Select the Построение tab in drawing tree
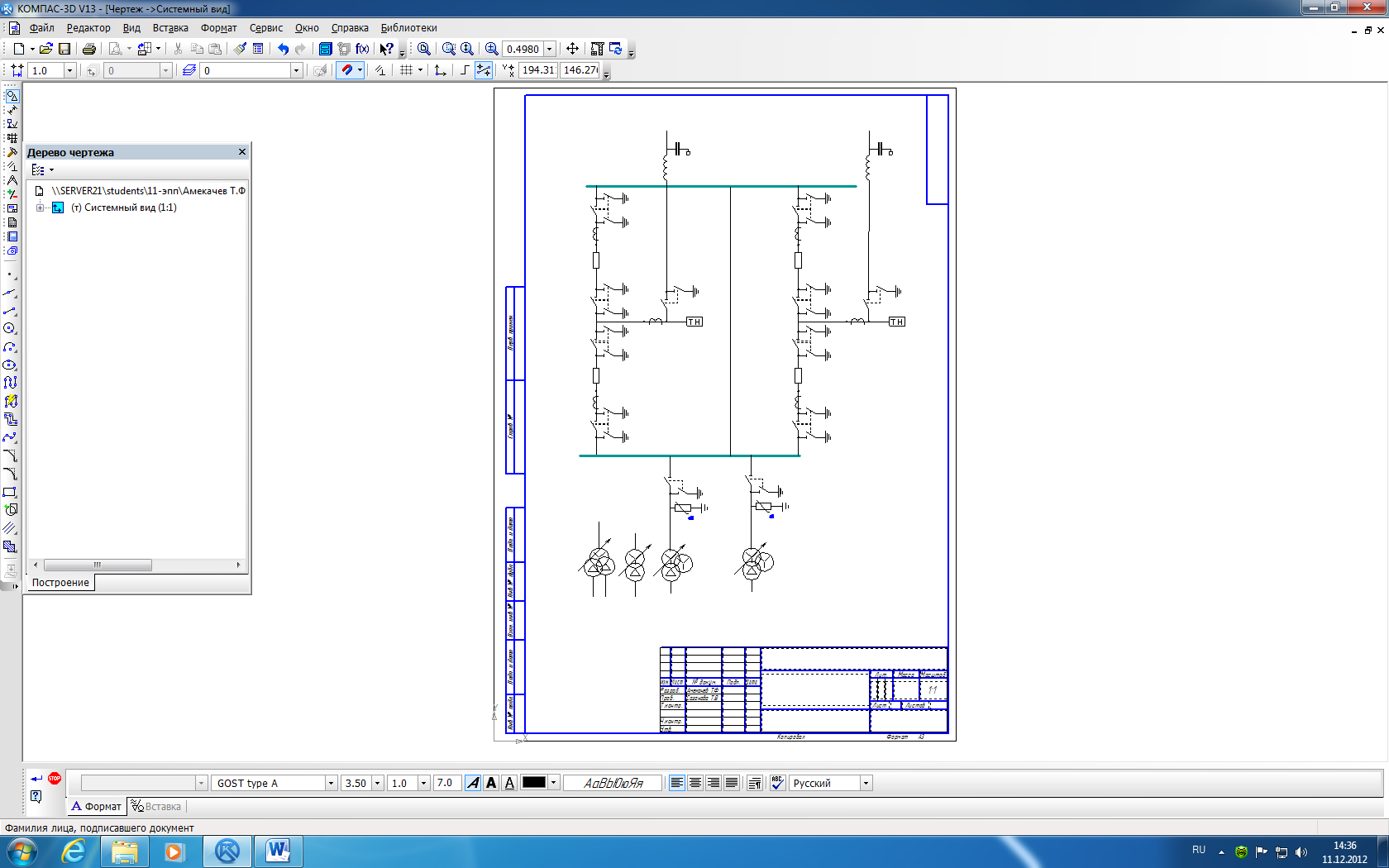The width and height of the screenshot is (1389, 868). [60, 582]
